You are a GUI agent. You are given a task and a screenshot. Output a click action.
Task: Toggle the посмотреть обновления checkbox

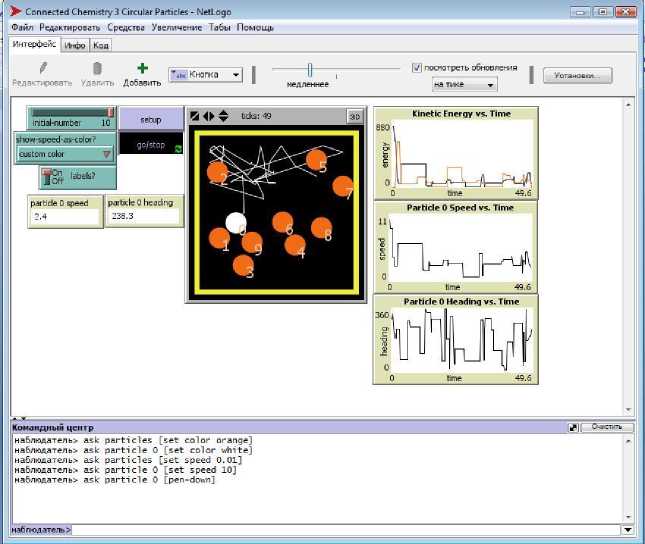(418, 68)
